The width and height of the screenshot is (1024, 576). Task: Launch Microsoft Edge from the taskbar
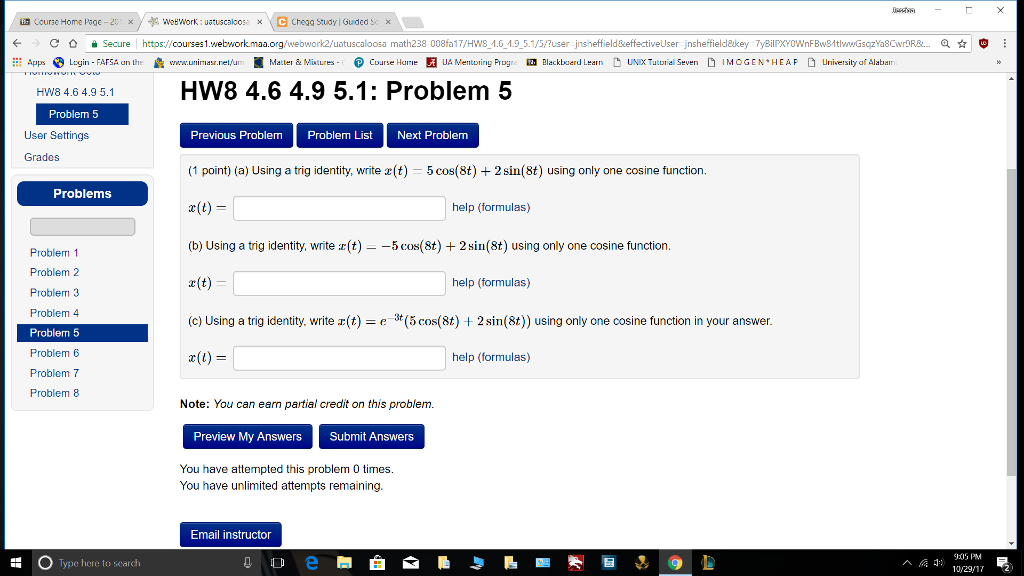pos(311,561)
